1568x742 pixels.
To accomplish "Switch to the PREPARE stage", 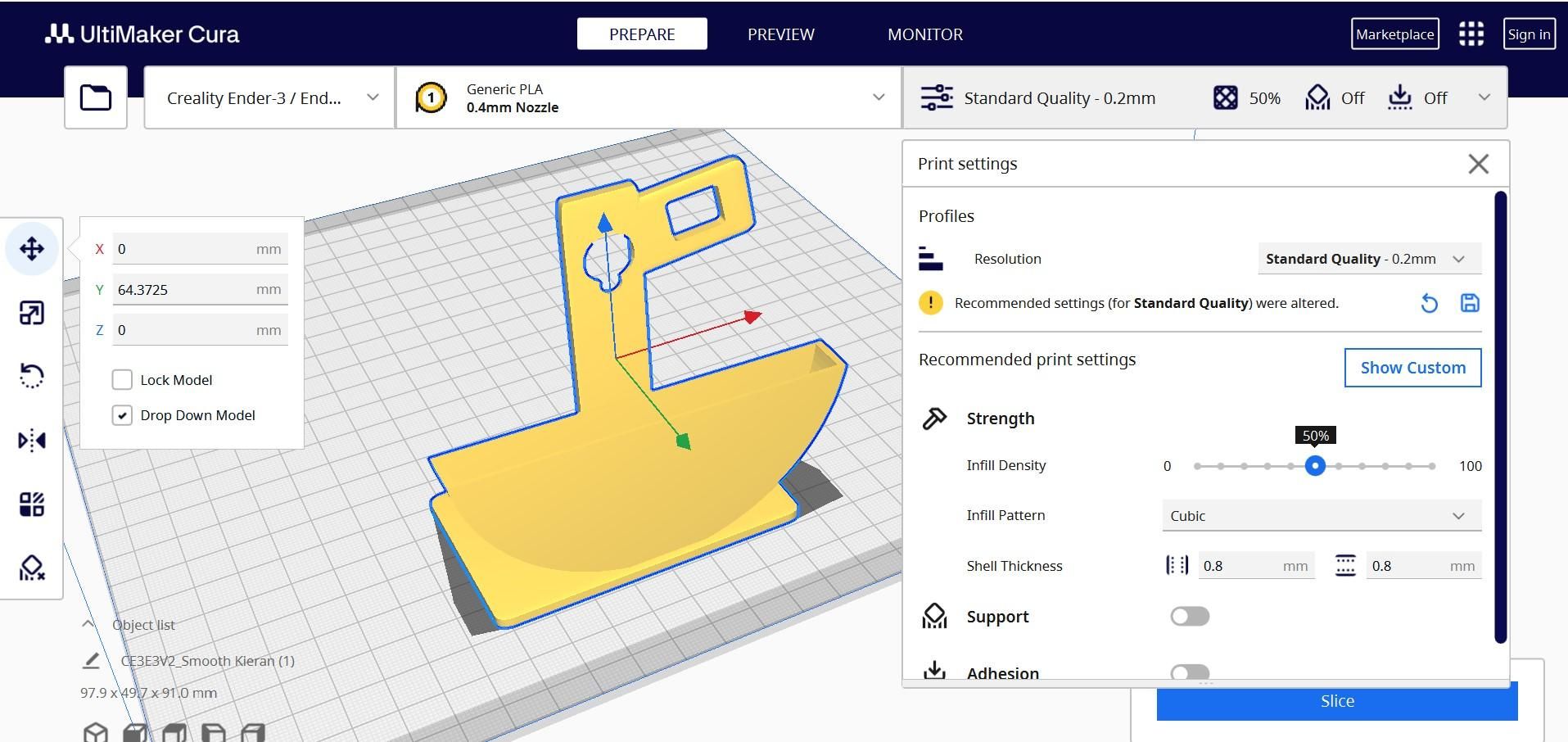I will (x=642, y=34).
